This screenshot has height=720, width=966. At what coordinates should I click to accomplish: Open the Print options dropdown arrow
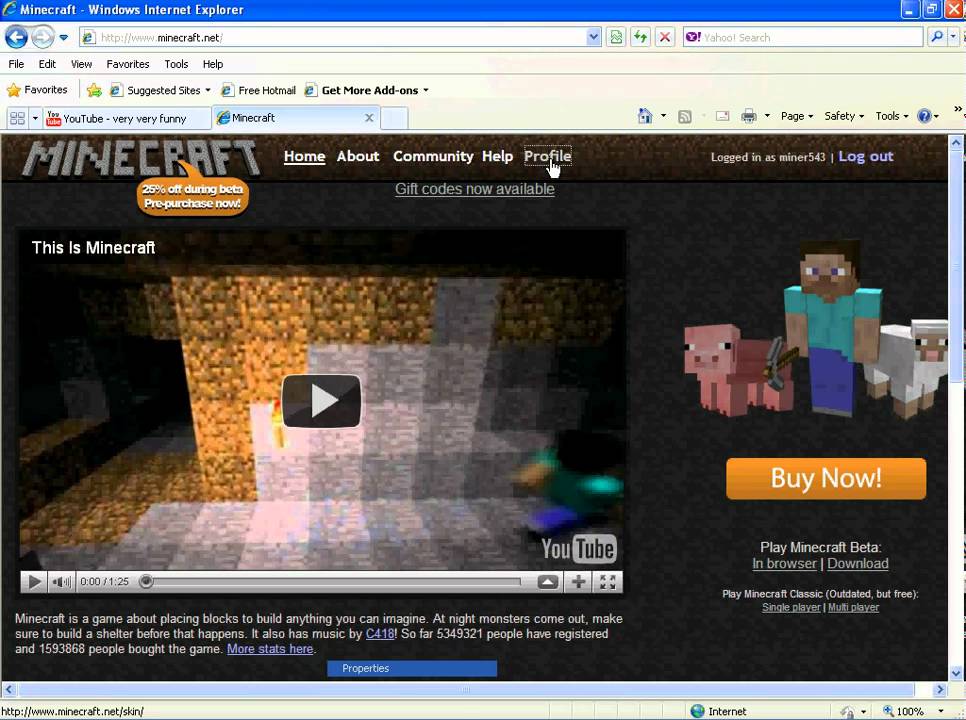pos(767,116)
